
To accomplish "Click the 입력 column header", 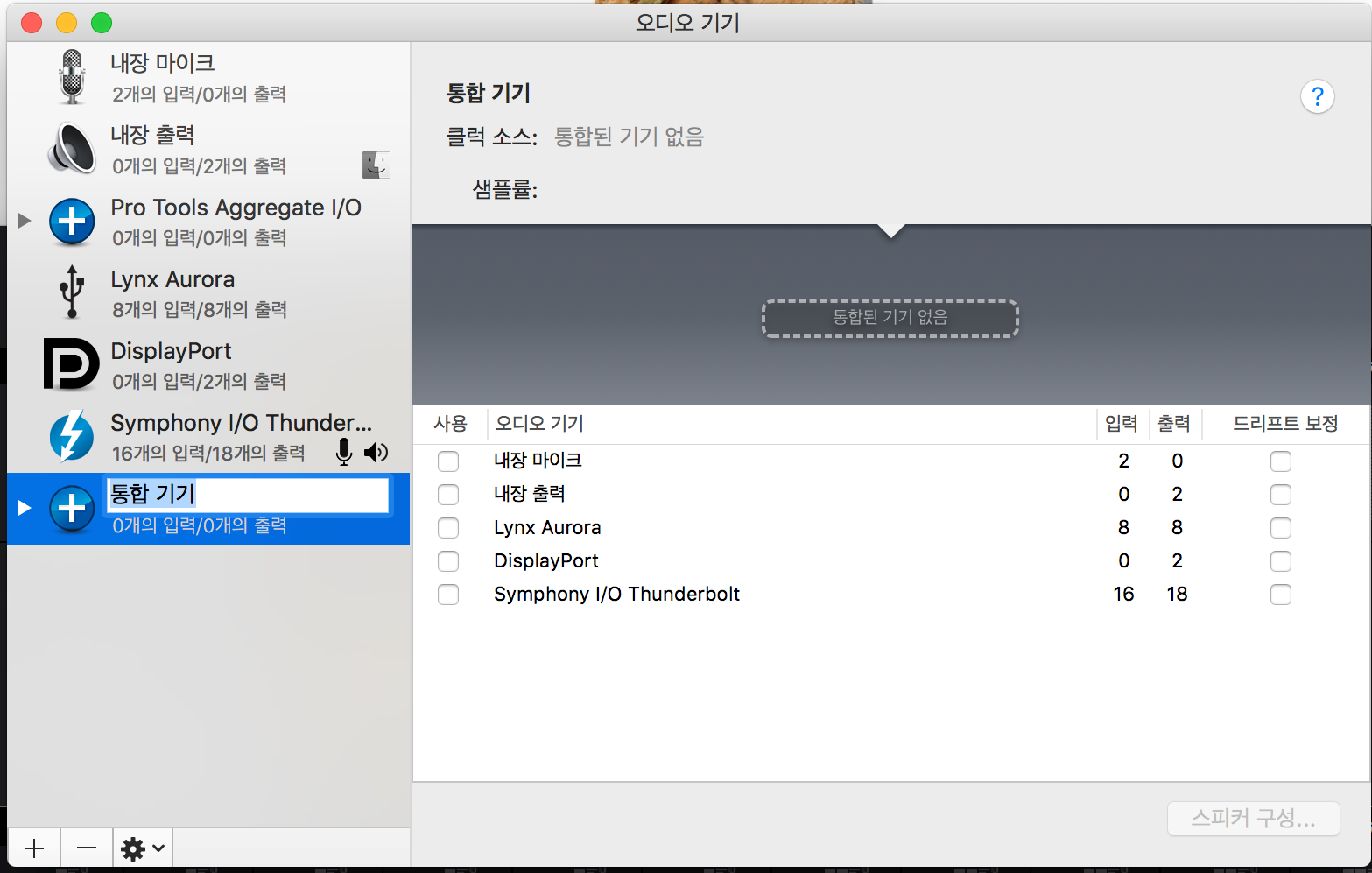I will point(1122,424).
